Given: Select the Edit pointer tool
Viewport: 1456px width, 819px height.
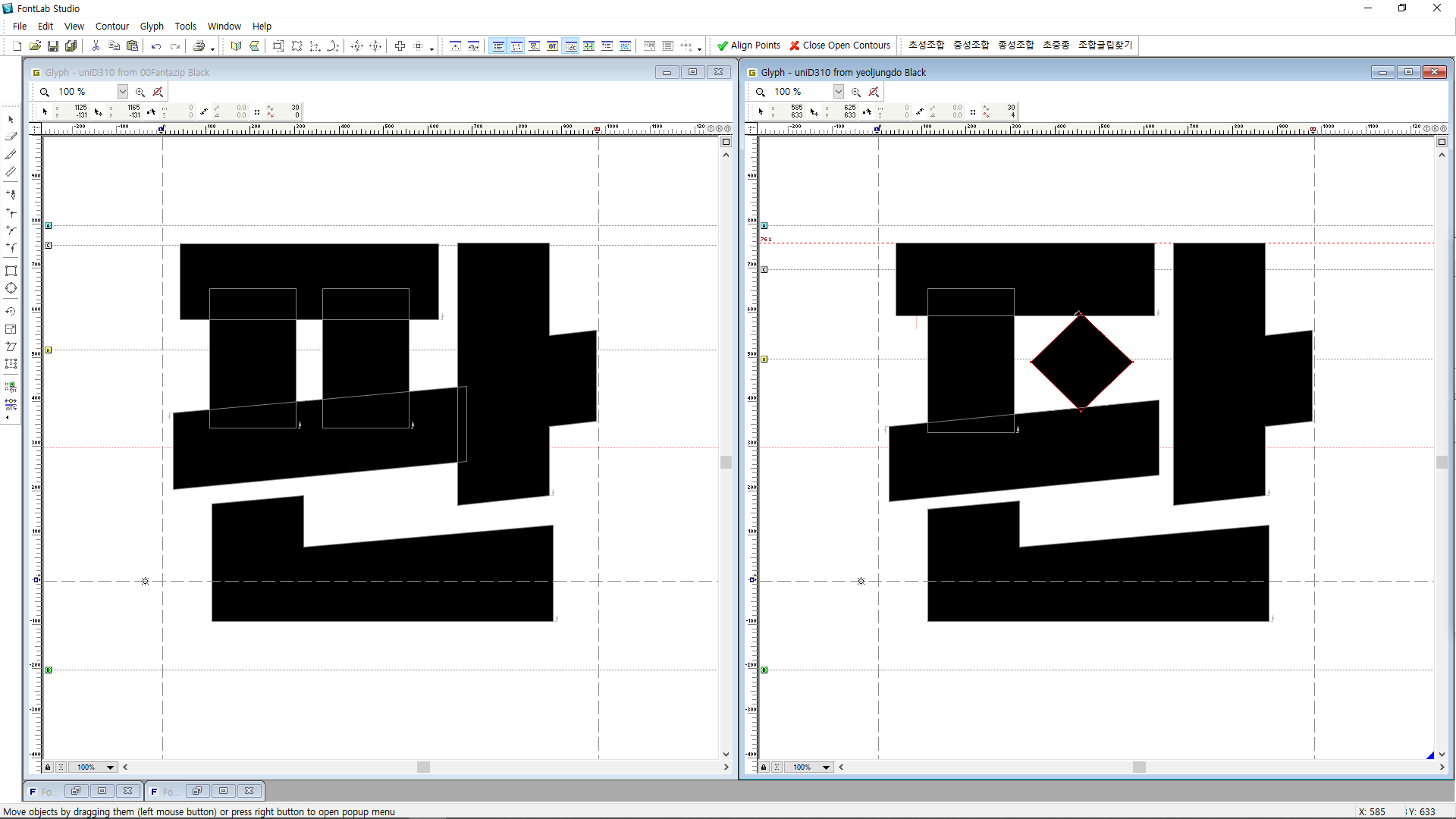Looking at the screenshot, I should (x=11, y=120).
